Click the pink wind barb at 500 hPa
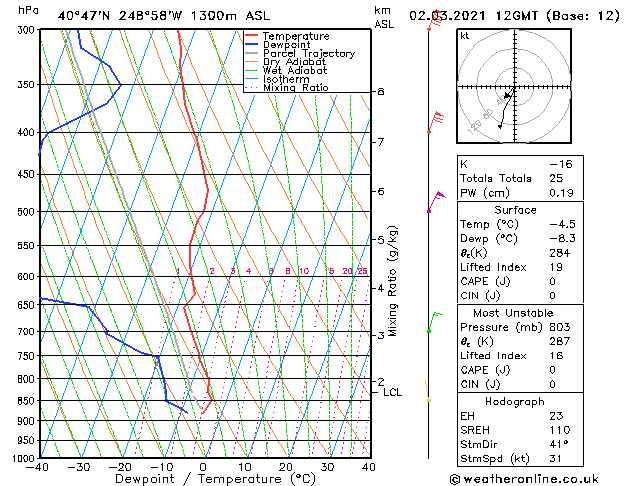The width and height of the screenshot is (629, 486). click(x=436, y=201)
